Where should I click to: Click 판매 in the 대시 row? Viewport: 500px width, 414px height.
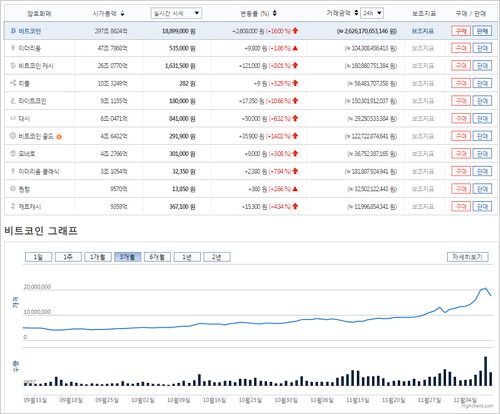(482, 118)
